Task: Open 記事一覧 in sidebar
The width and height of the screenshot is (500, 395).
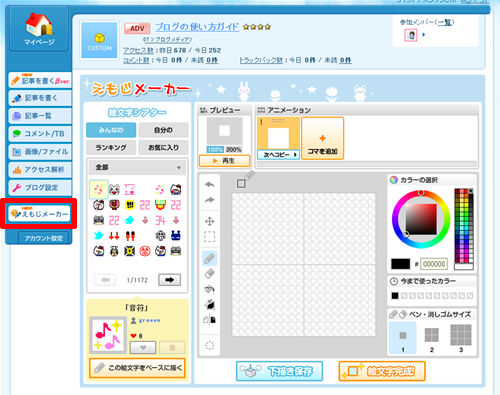Action: [x=40, y=116]
